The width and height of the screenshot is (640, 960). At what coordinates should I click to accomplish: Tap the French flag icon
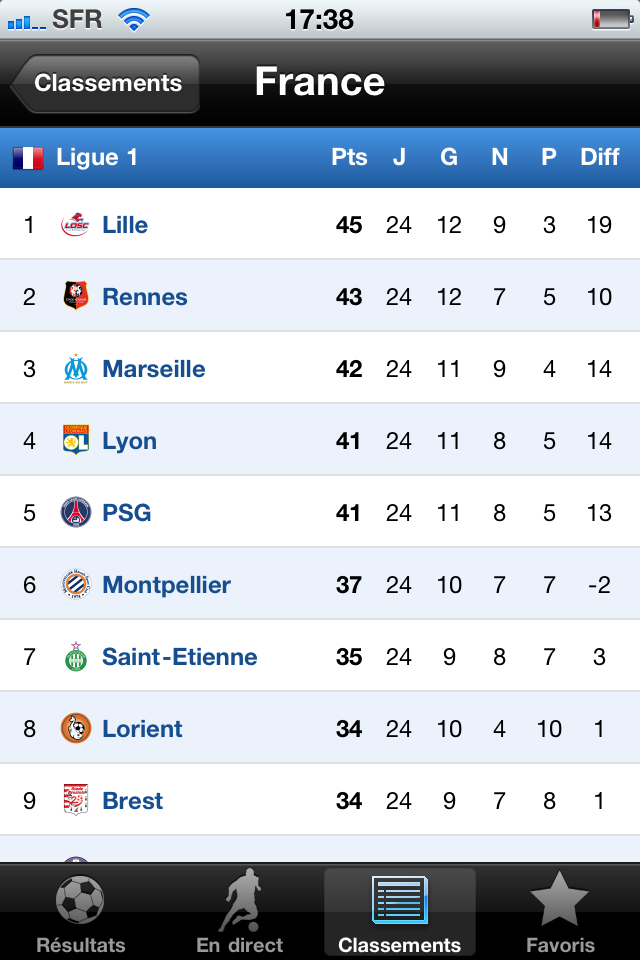pos(28,158)
